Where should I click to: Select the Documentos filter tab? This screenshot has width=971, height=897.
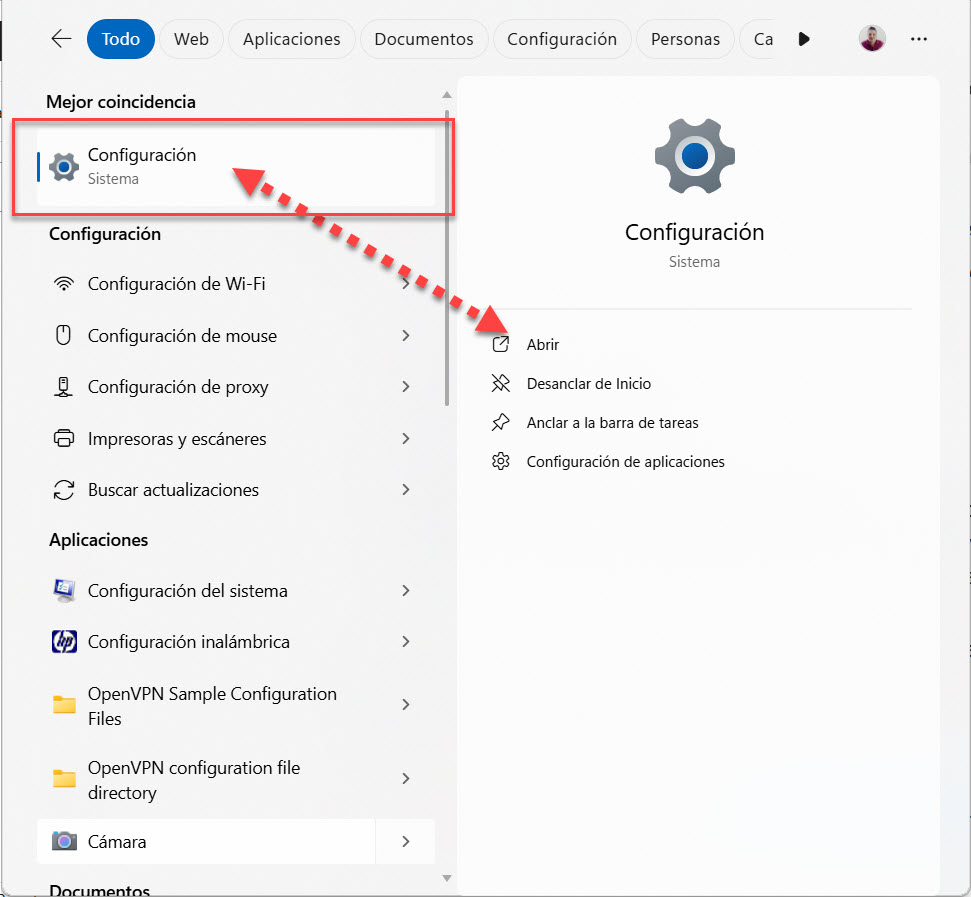(423, 39)
